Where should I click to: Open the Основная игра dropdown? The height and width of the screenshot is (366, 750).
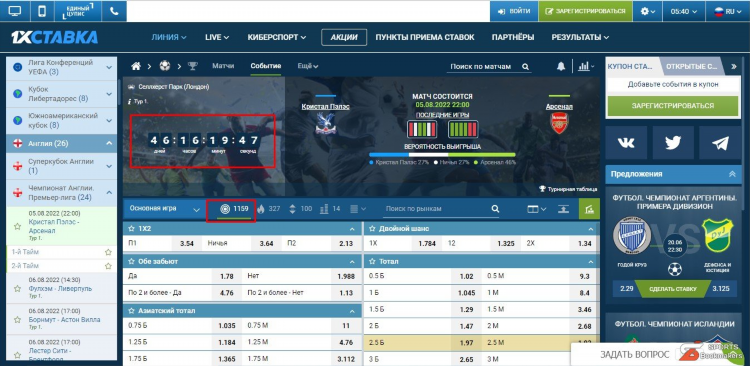(165, 209)
